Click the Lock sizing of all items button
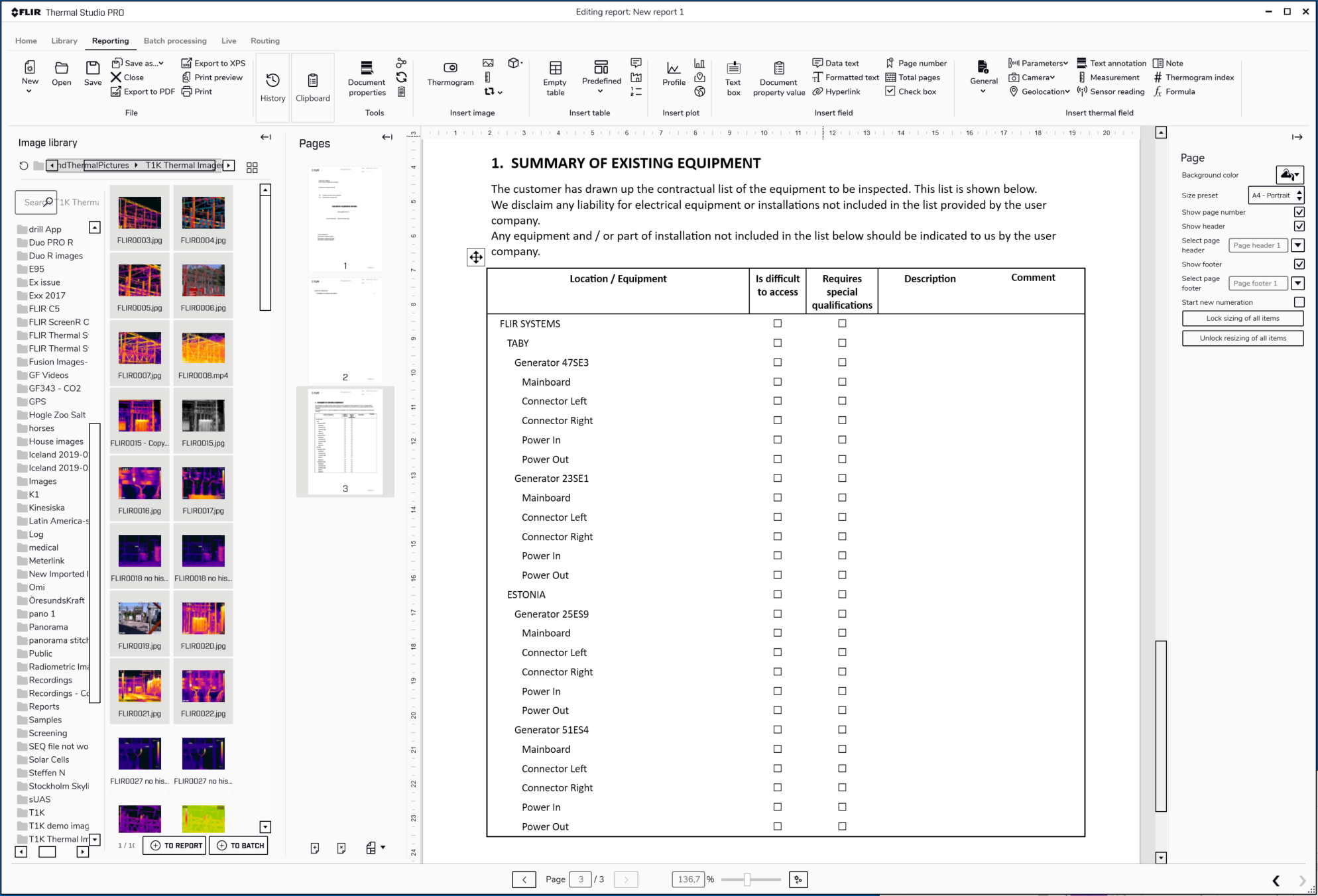 (1242, 317)
